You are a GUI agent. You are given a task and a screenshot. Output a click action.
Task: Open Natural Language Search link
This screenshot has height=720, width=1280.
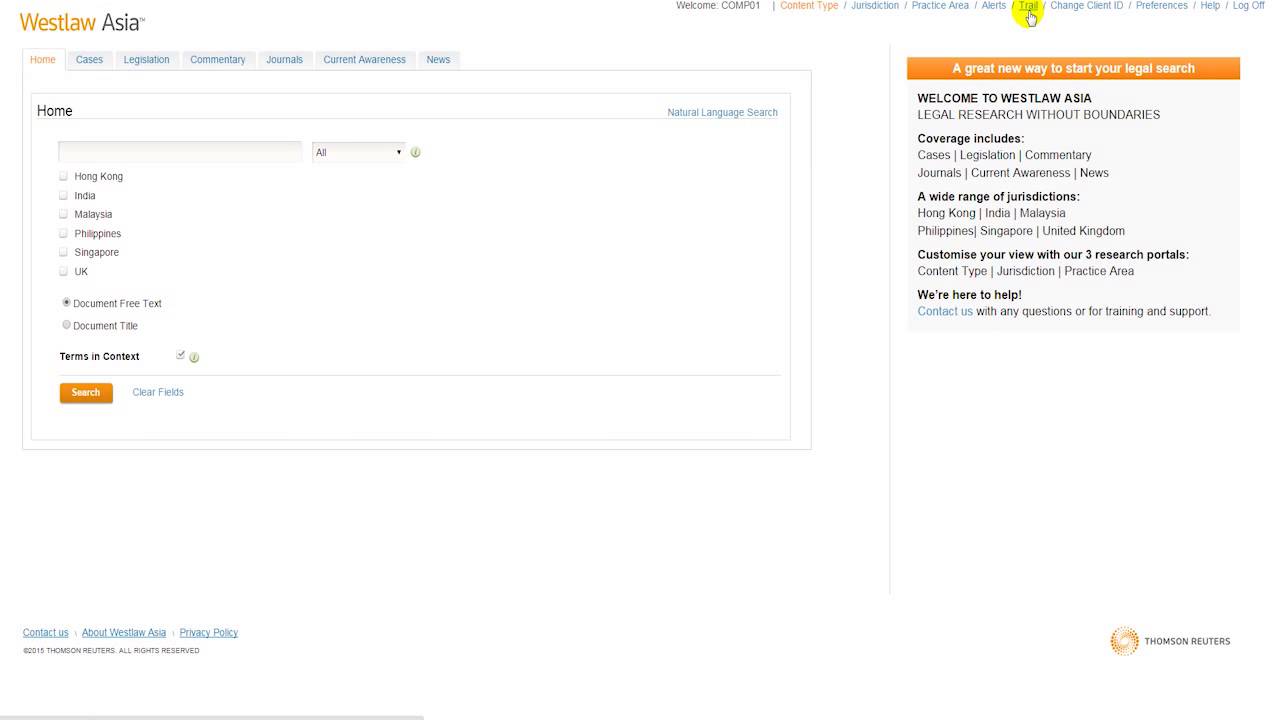(722, 113)
